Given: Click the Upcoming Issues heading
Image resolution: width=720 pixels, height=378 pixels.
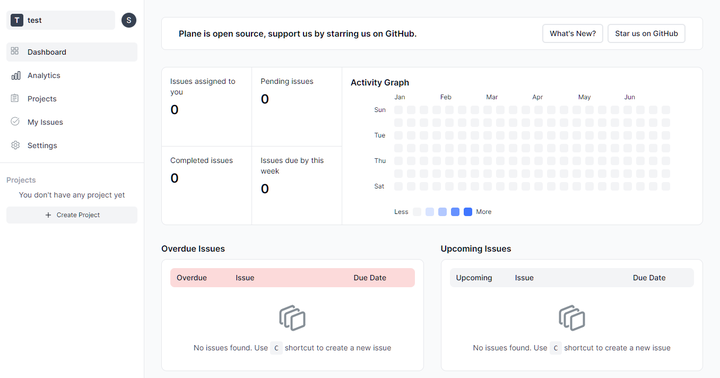Looking at the screenshot, I should pos(476,249).
